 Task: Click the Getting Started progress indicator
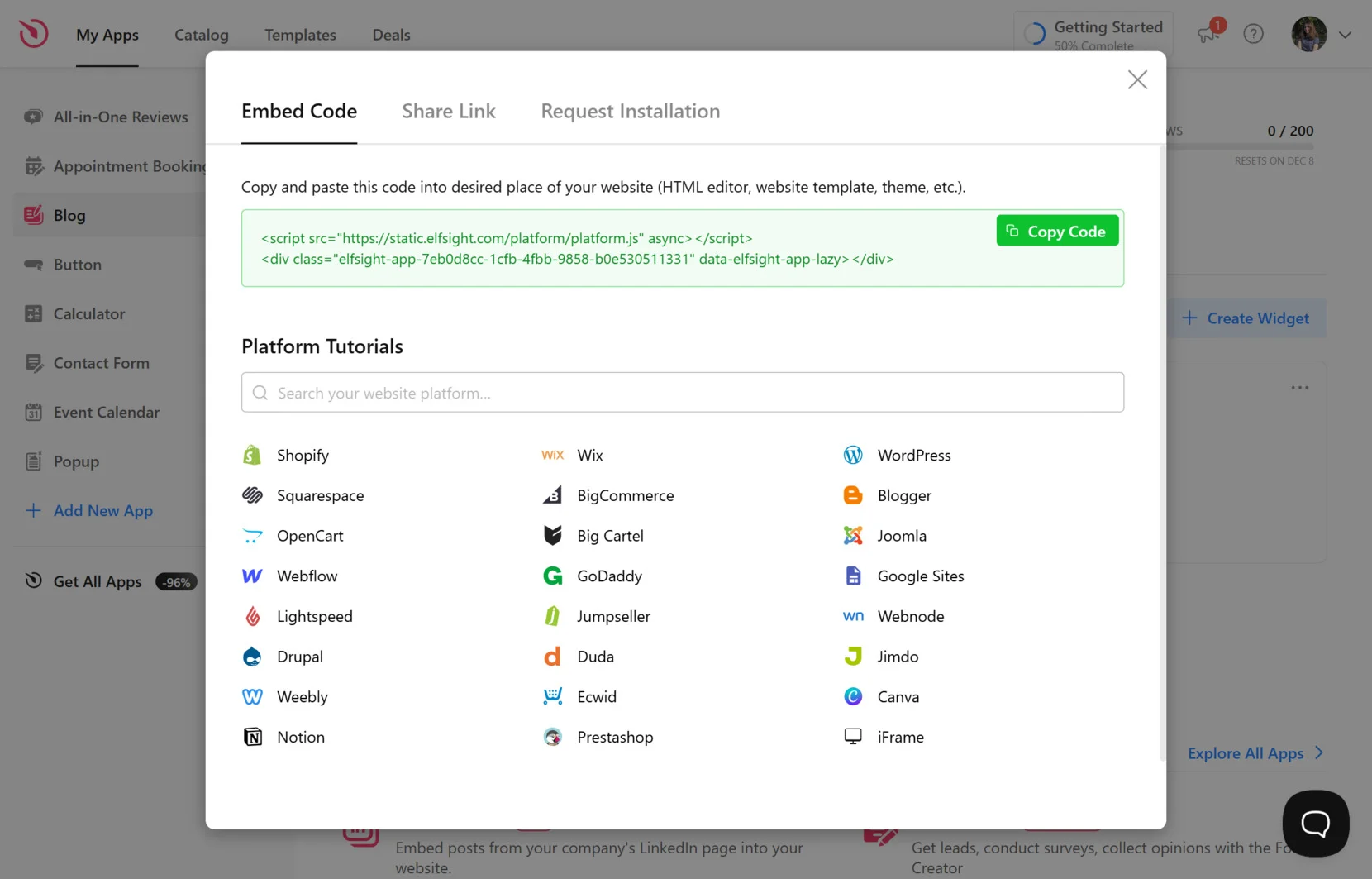pyautogui.click(x=1093, y=35)
